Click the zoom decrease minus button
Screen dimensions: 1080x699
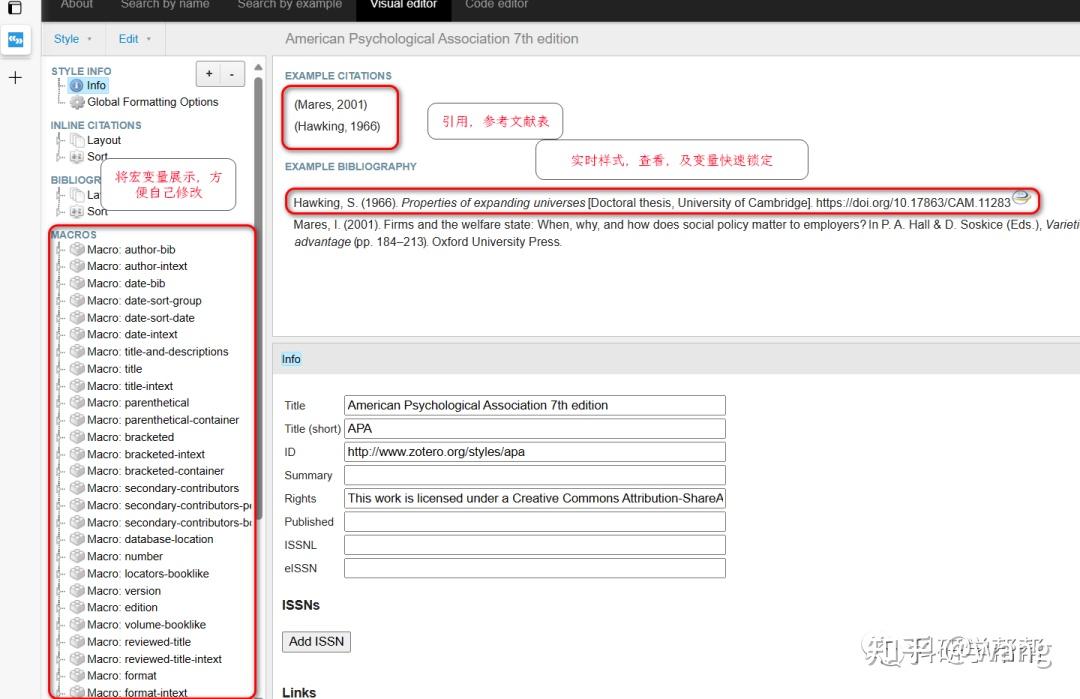click(231, 73)
